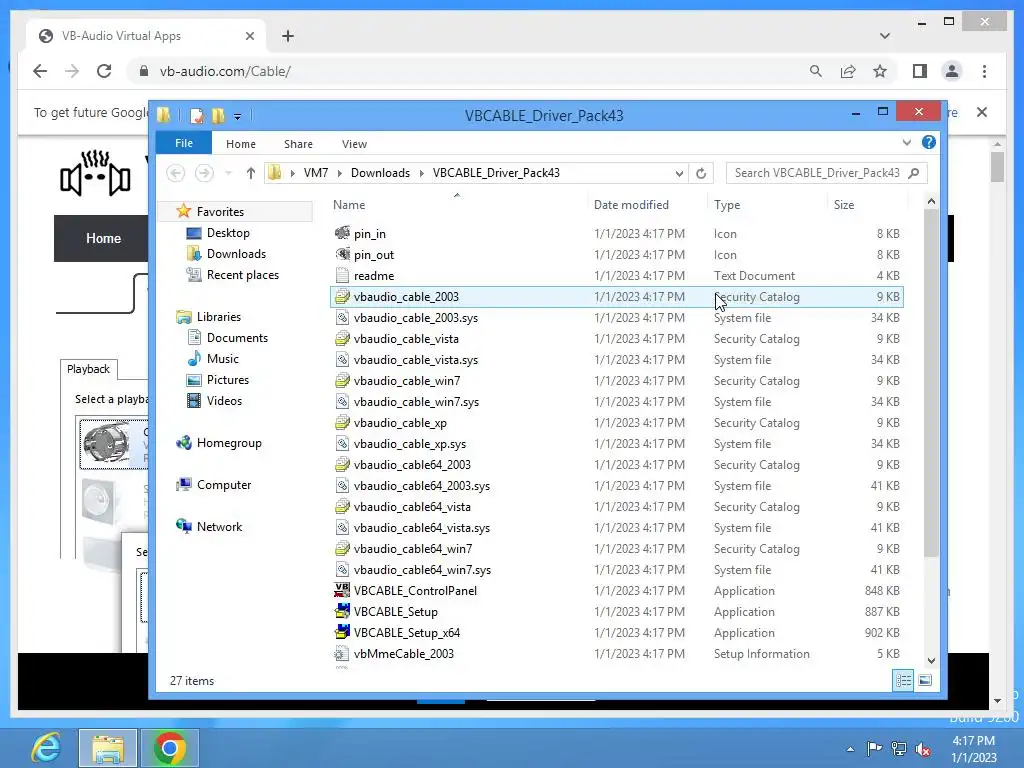The width and height of the screenshot is (1024, 768).
Task: Select the pin_out file icon
Action: 342,254
